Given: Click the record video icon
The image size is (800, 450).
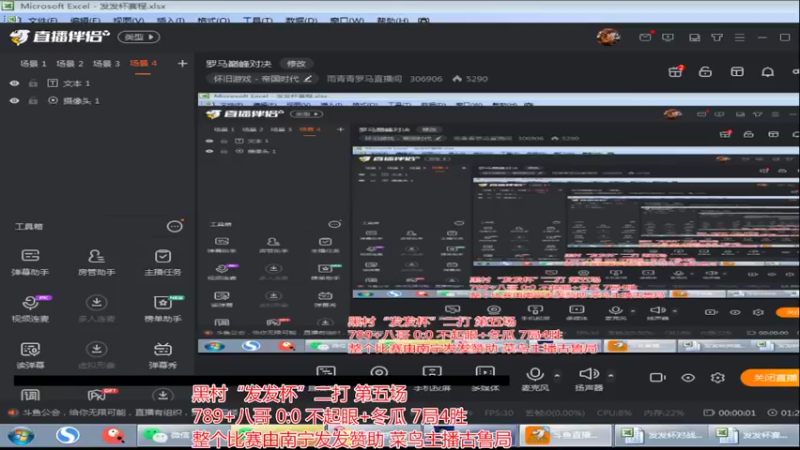Looking at the screenshot, I should (x=657, y=378).
